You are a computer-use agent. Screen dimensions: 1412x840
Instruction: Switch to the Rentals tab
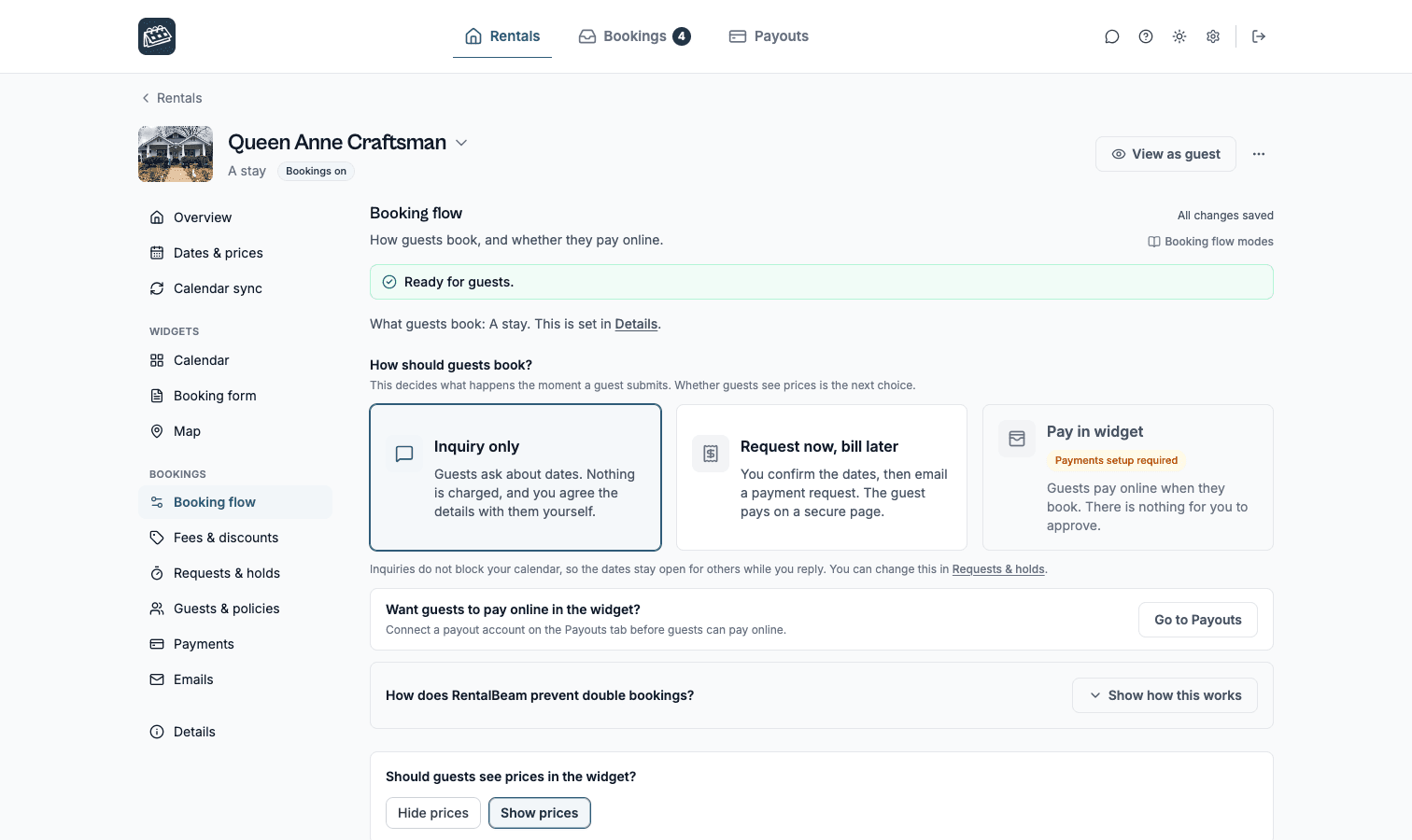(x=502, y=36)
